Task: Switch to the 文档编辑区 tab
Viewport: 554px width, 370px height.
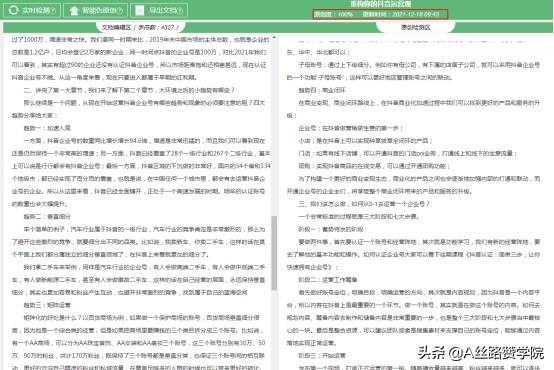Action: pos(140,27)
